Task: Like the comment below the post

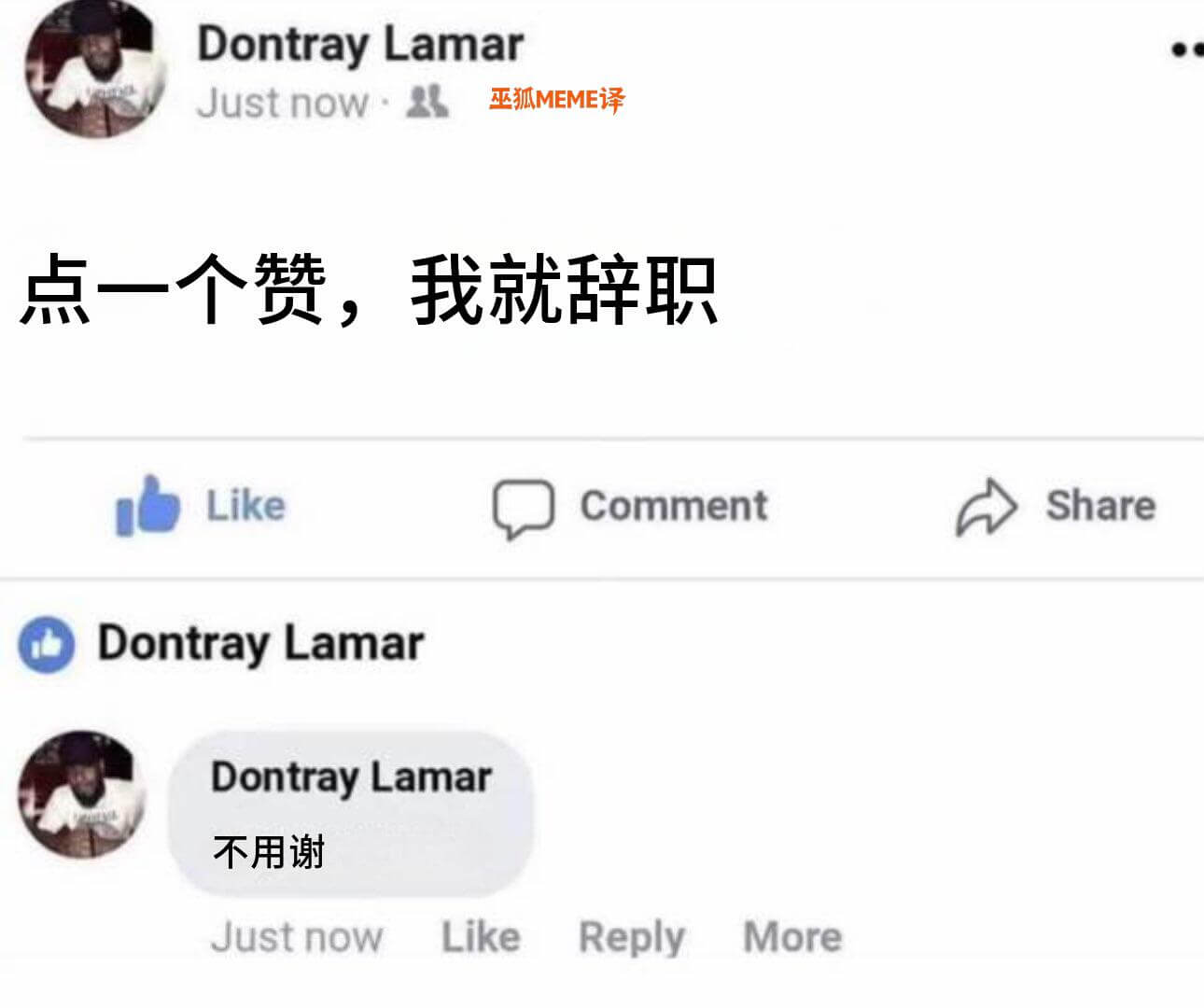Action: [481, 936]
